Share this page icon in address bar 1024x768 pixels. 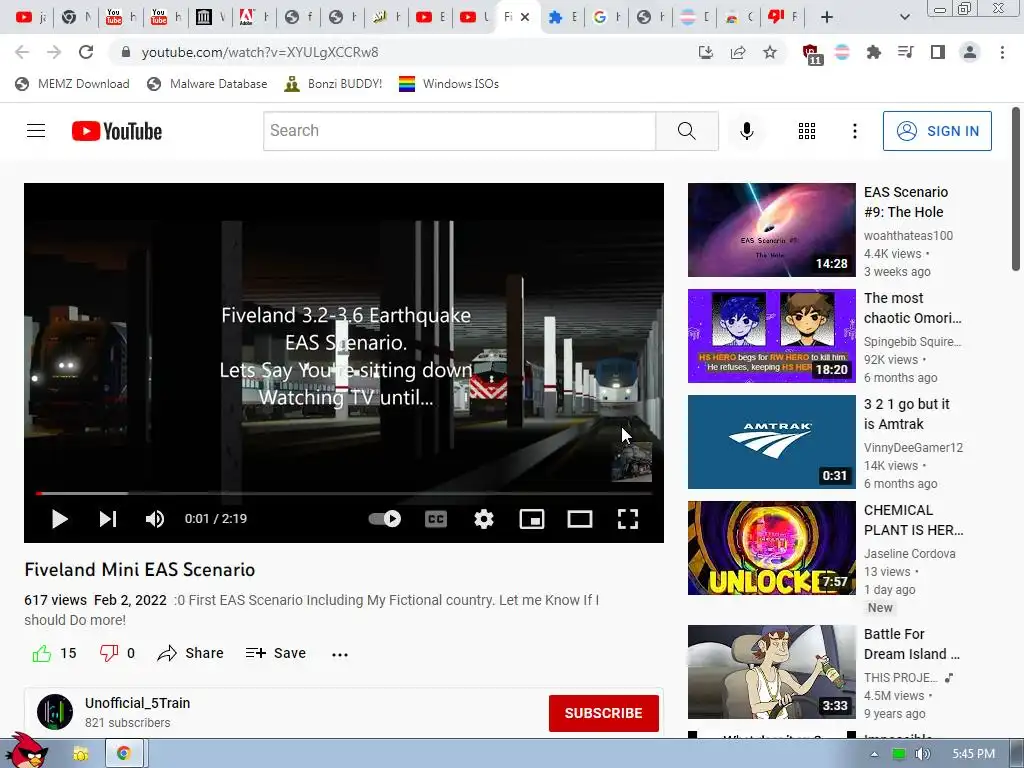738,52
